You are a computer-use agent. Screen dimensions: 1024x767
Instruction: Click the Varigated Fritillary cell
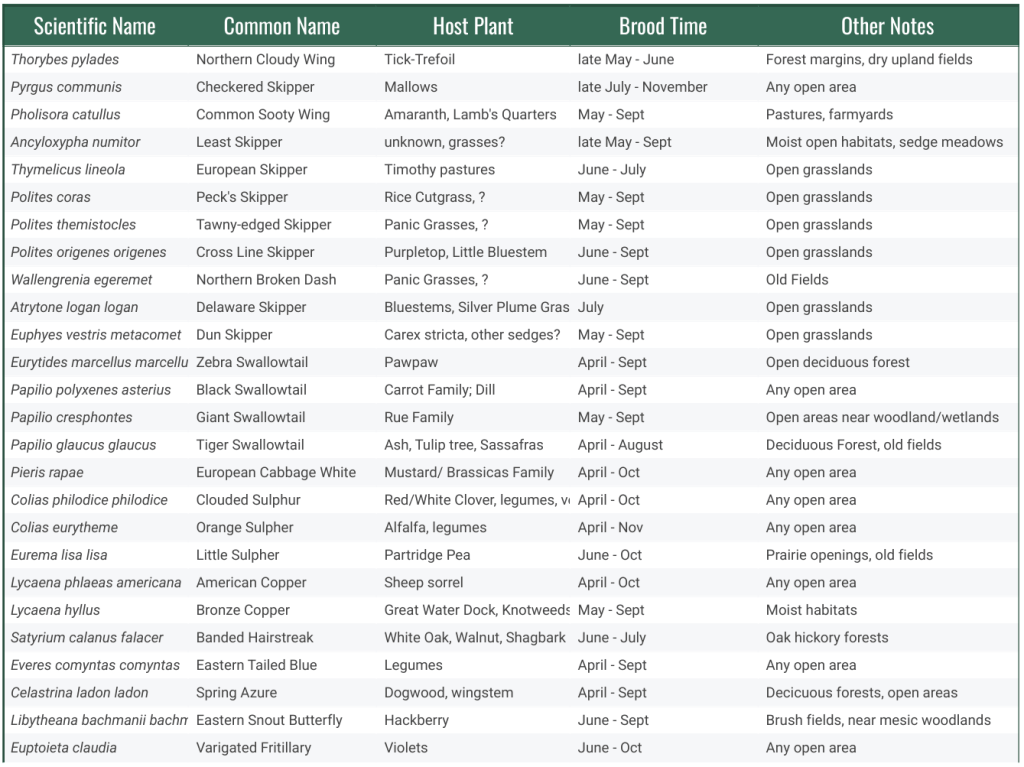253,747
